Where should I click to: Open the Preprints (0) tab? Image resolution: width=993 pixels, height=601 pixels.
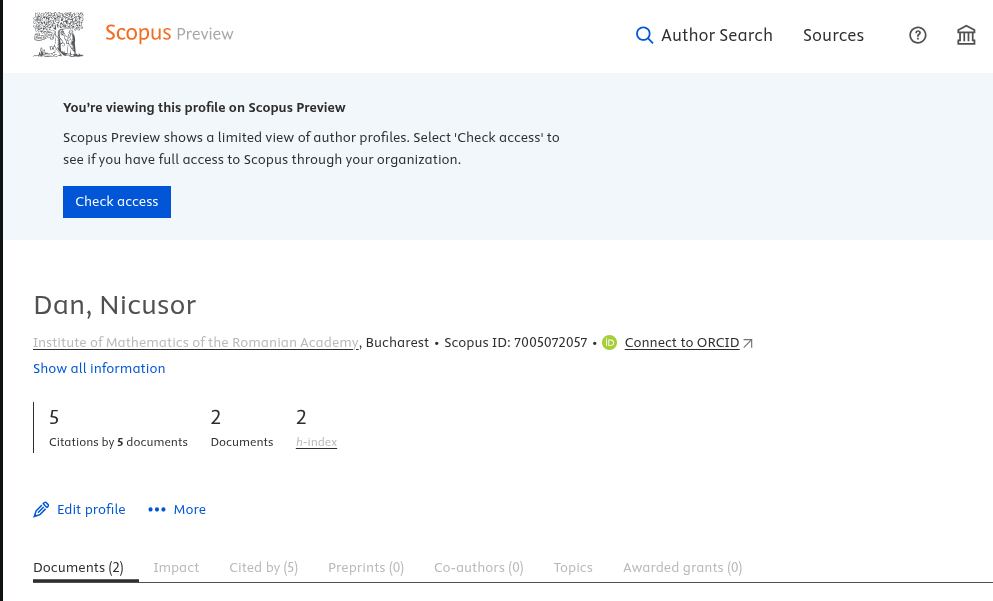tap(366, 567)
